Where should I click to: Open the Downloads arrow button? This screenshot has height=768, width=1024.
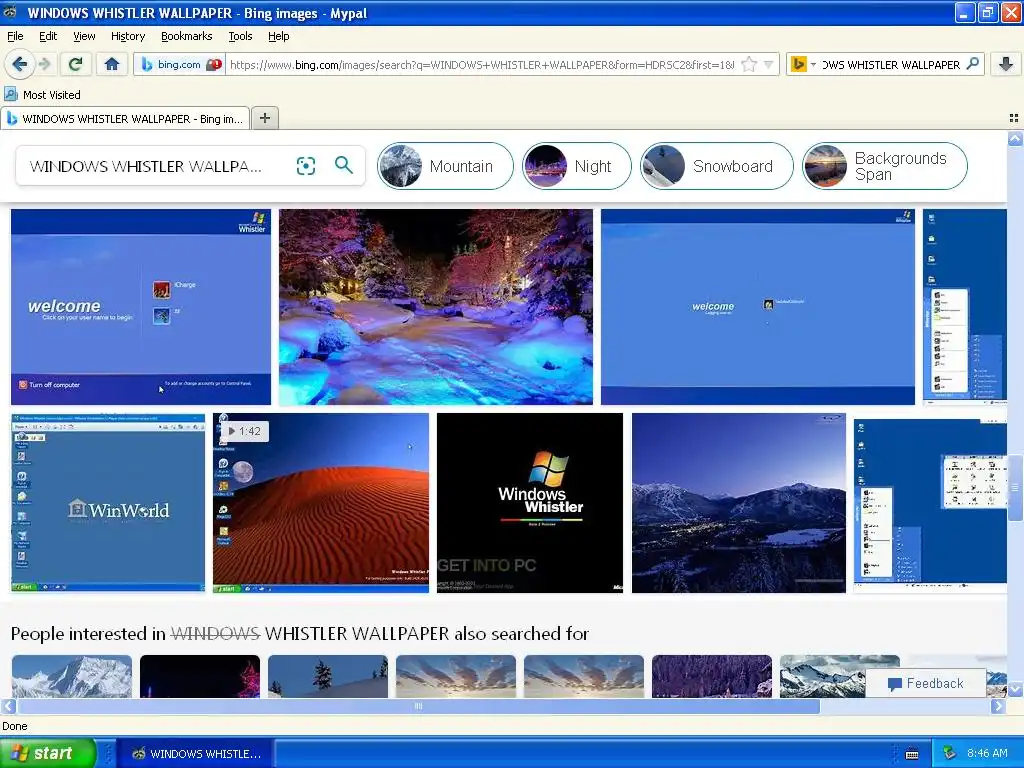click(x=1005, y=64)
